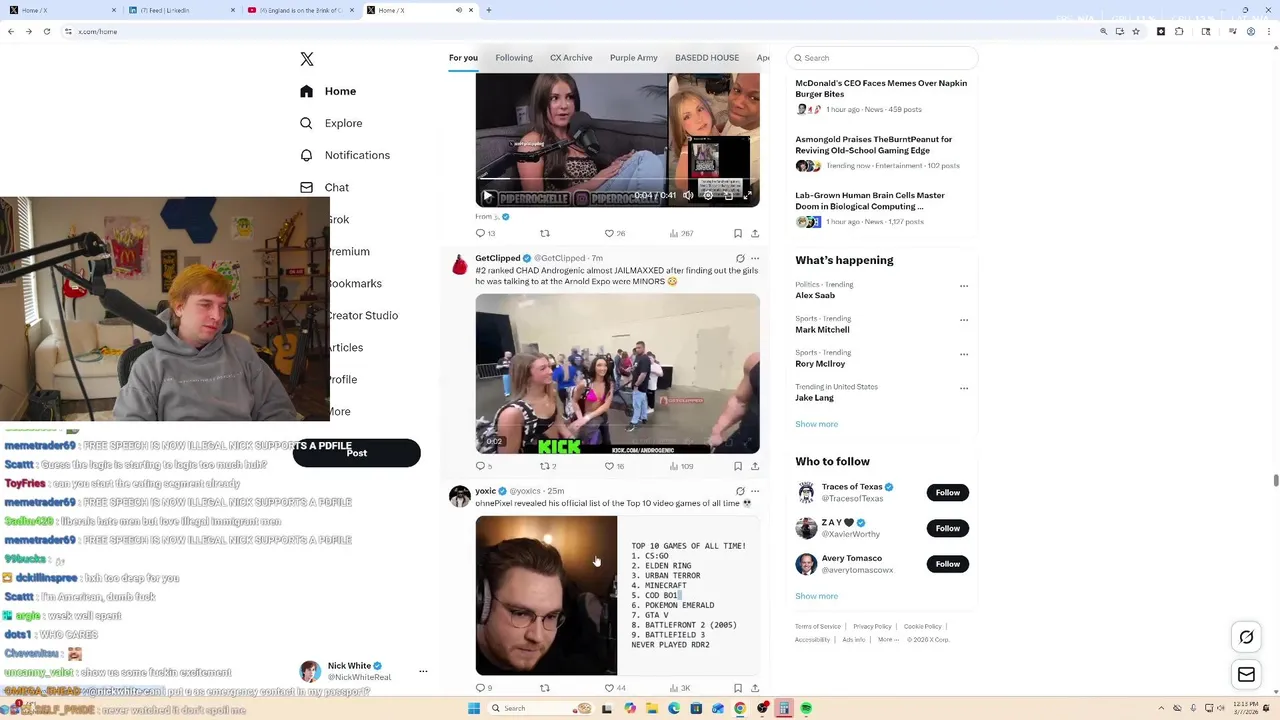
Task: Play the top video
Action: 488,196
